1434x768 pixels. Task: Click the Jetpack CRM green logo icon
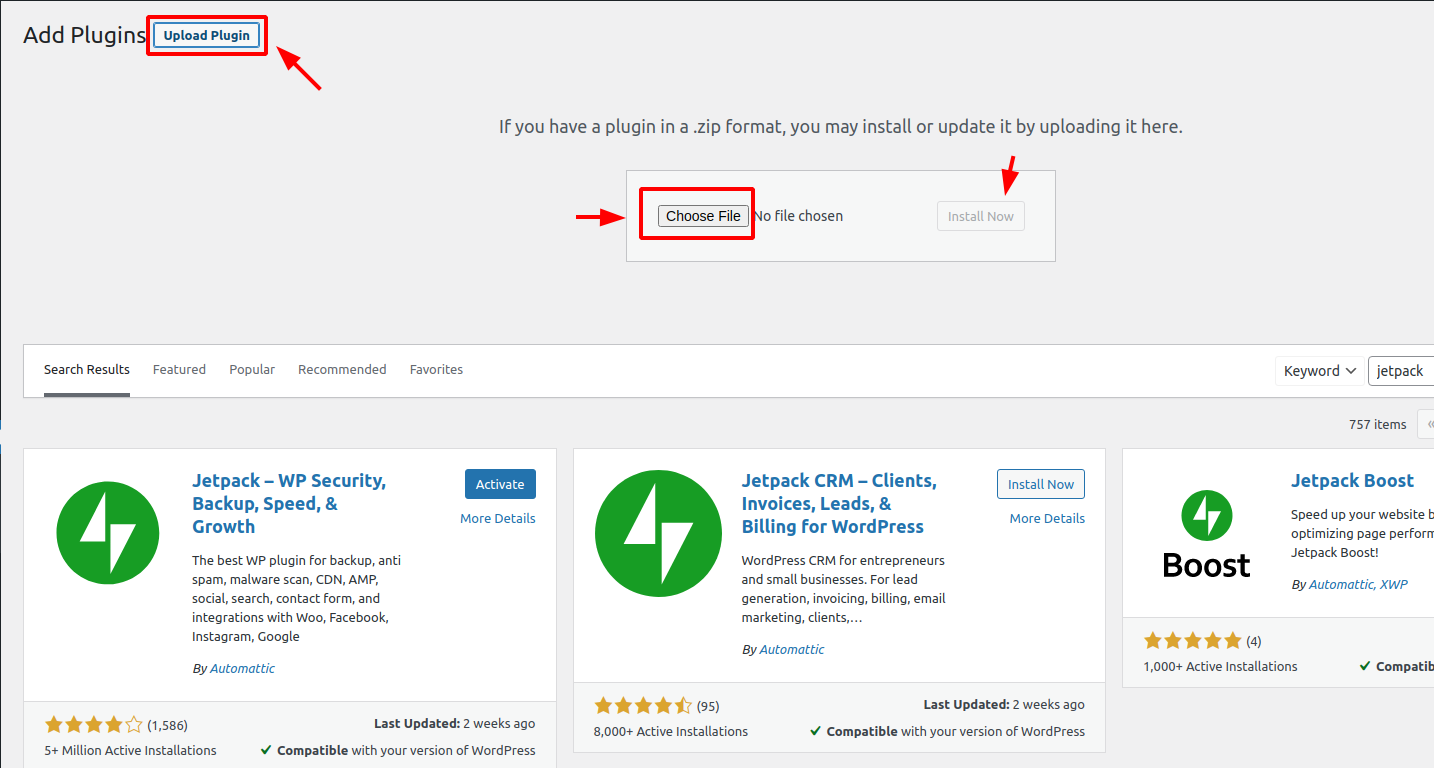[658, 533]
